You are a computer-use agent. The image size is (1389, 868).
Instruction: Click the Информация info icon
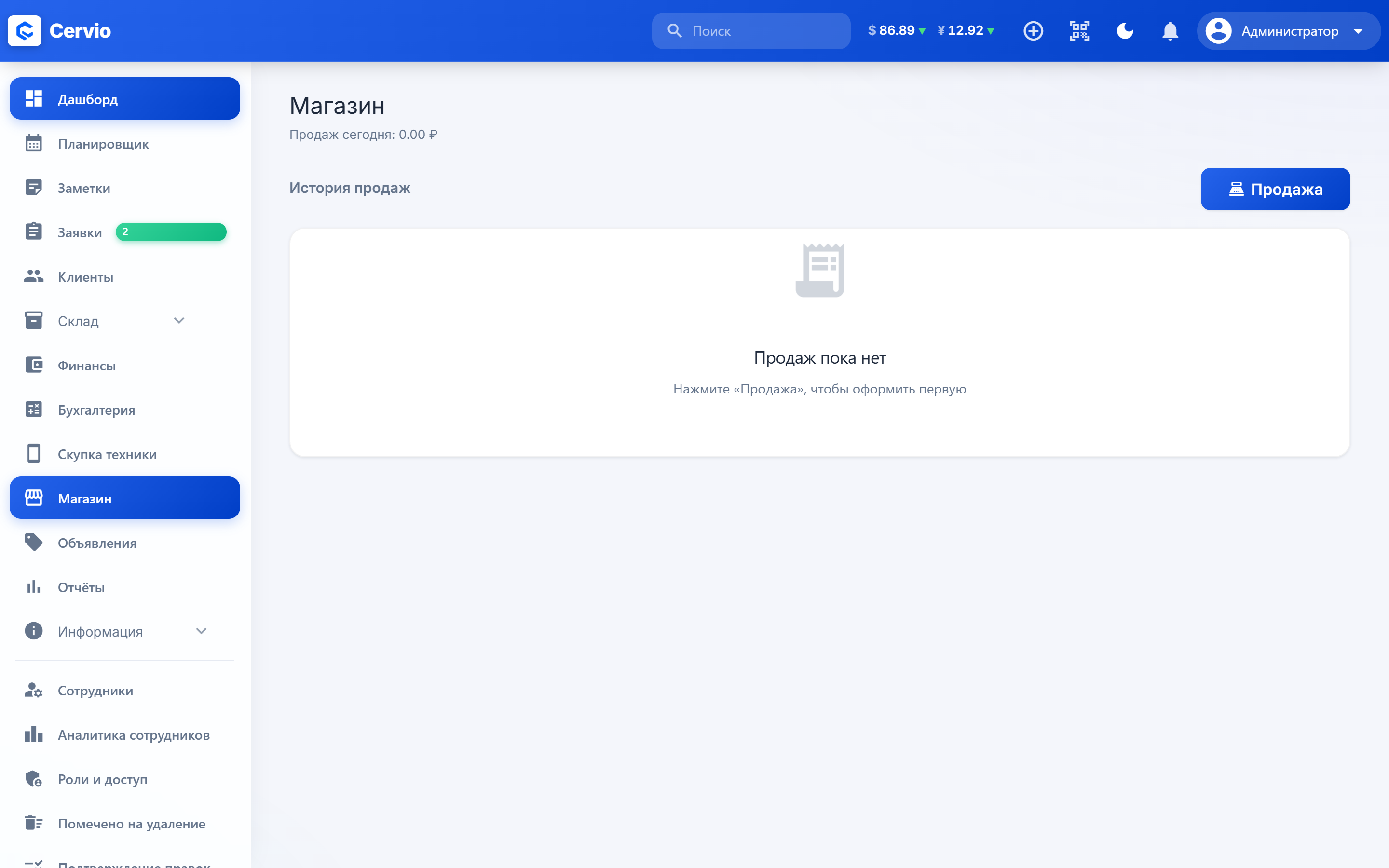[x=33, y=631]
